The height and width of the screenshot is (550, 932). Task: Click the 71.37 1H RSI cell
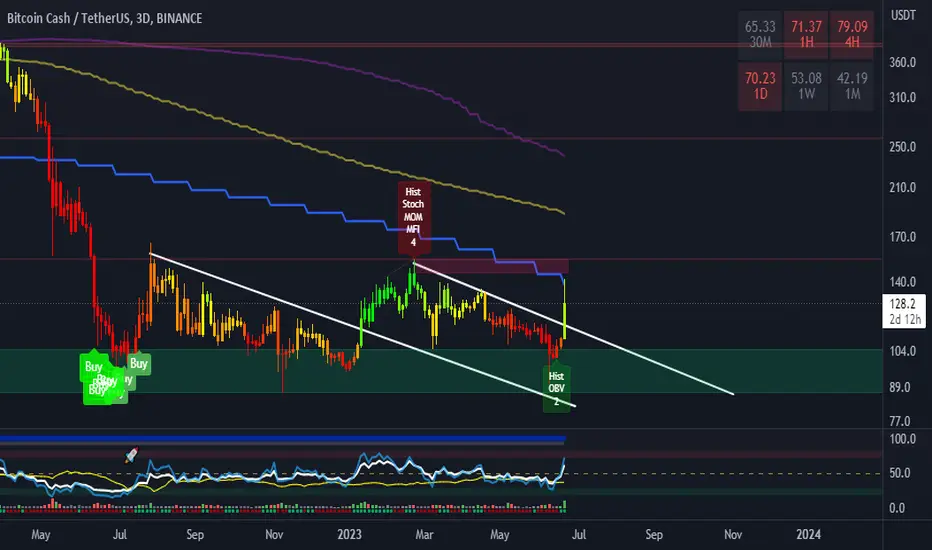point(806,34)
